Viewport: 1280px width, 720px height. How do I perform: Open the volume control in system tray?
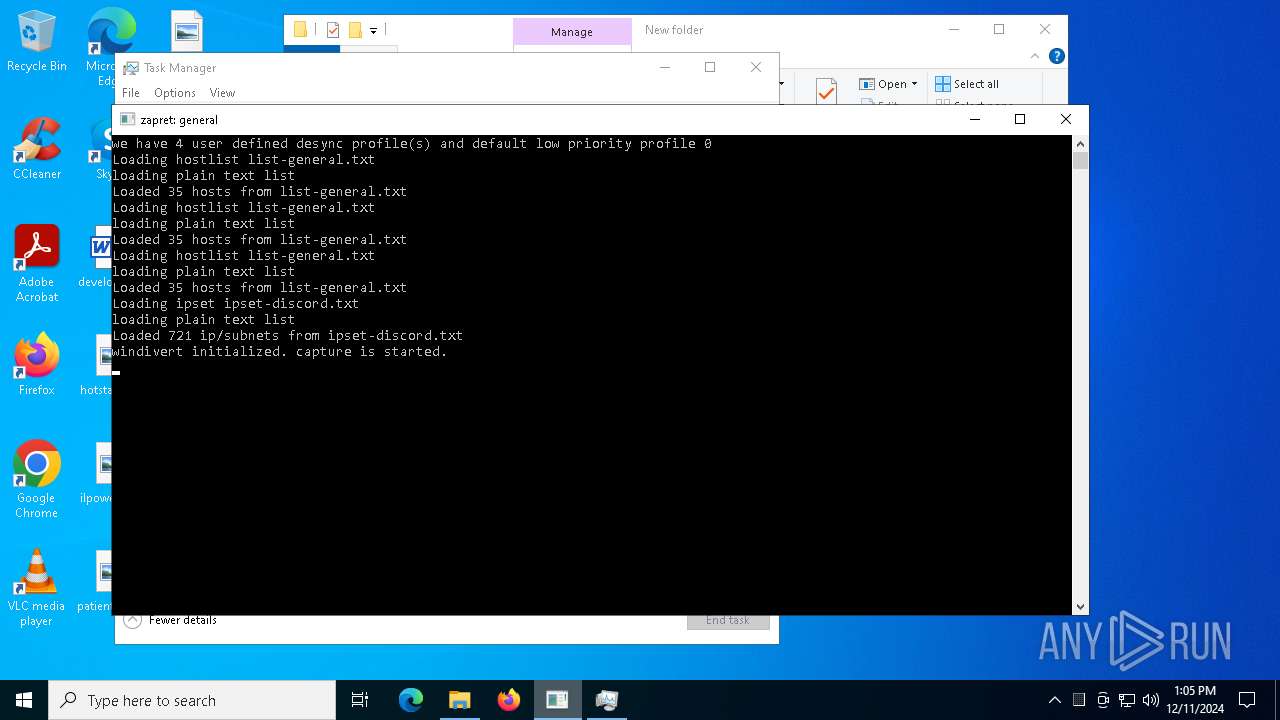click(x=1150, y=700)
